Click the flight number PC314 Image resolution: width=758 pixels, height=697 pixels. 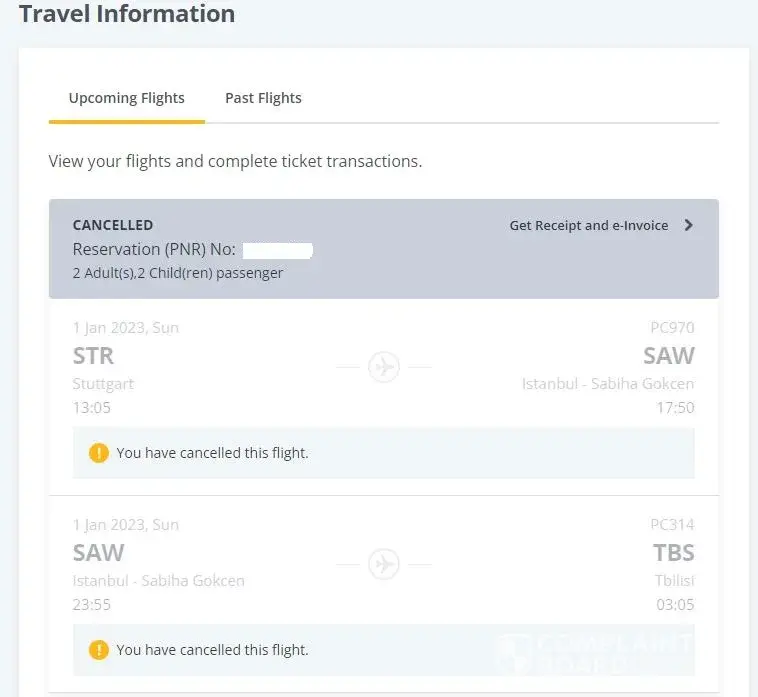(672, 524)
